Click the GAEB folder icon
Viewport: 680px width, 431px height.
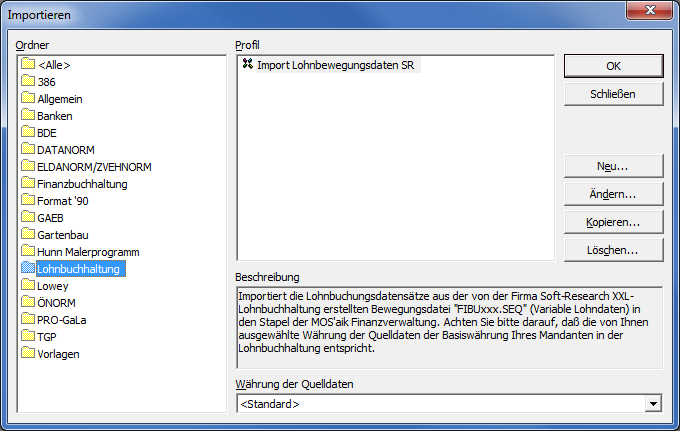[x=28, y=217]
